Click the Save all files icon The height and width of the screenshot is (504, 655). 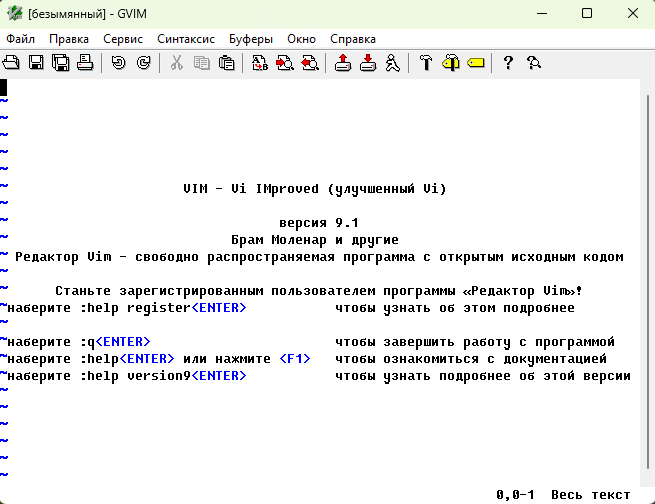click(61, 63)
